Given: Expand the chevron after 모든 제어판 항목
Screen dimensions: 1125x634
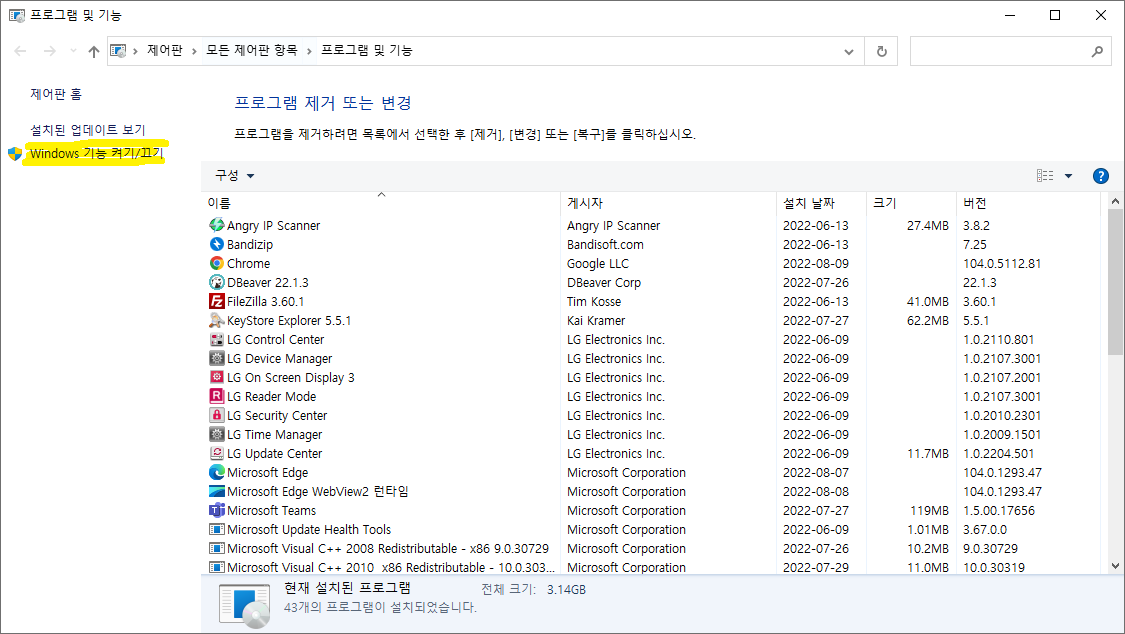Looking at the screenshot, I should (x=309, y=51).
